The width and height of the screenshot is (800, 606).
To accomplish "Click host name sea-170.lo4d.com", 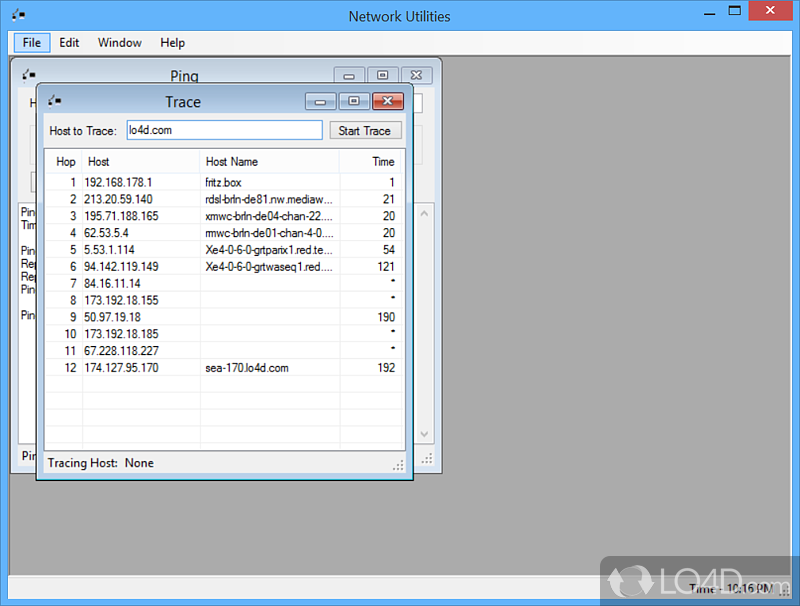I will pos(247,368).
